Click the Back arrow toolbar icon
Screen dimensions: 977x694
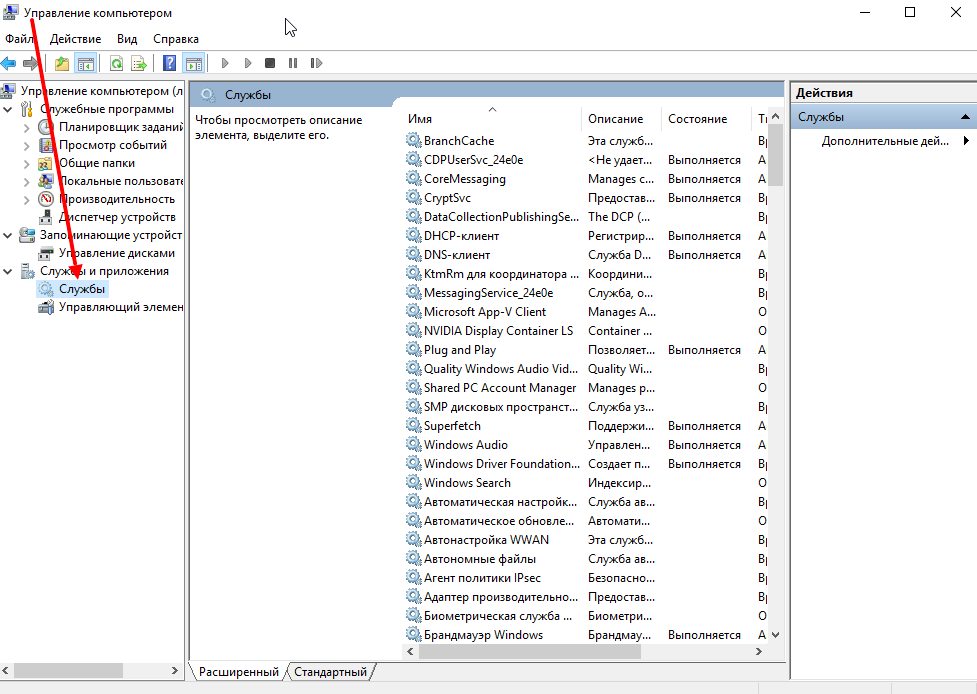8,63
